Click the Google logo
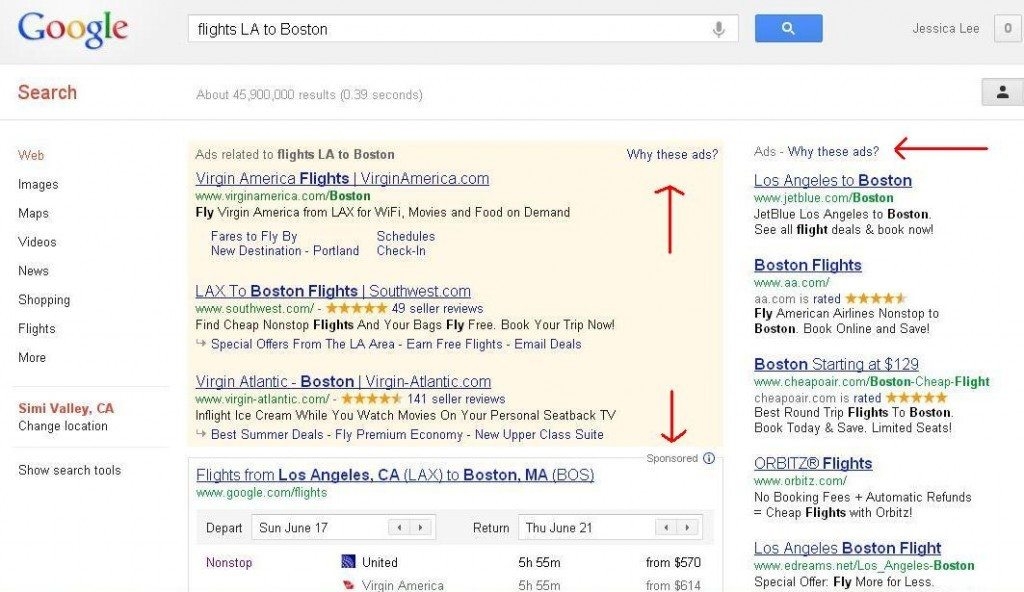This screenshot has height=592, width=1024. point(73,29)
